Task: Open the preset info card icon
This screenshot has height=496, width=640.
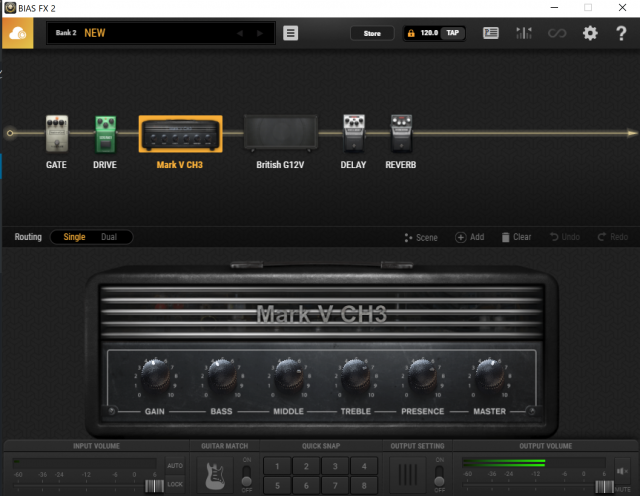Action: [x=491, y=33]
